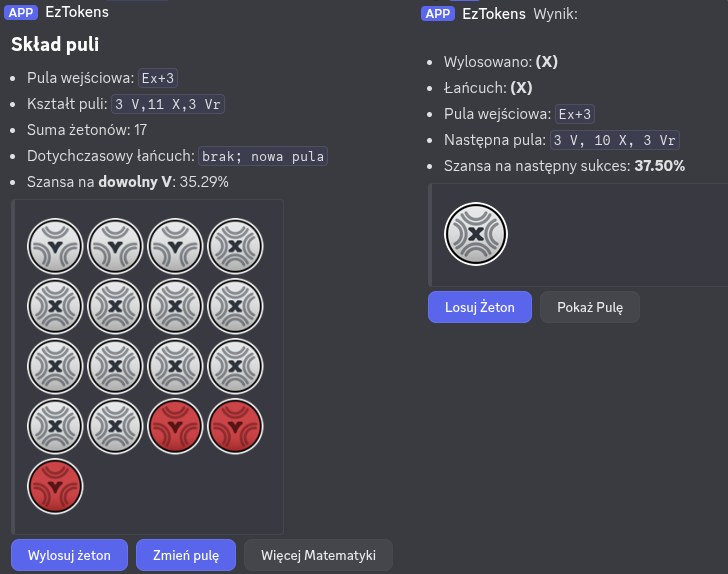This screenshot has height=574, width=728.
Task: Click the third V token in the top row
Action: tap(175, 246)
